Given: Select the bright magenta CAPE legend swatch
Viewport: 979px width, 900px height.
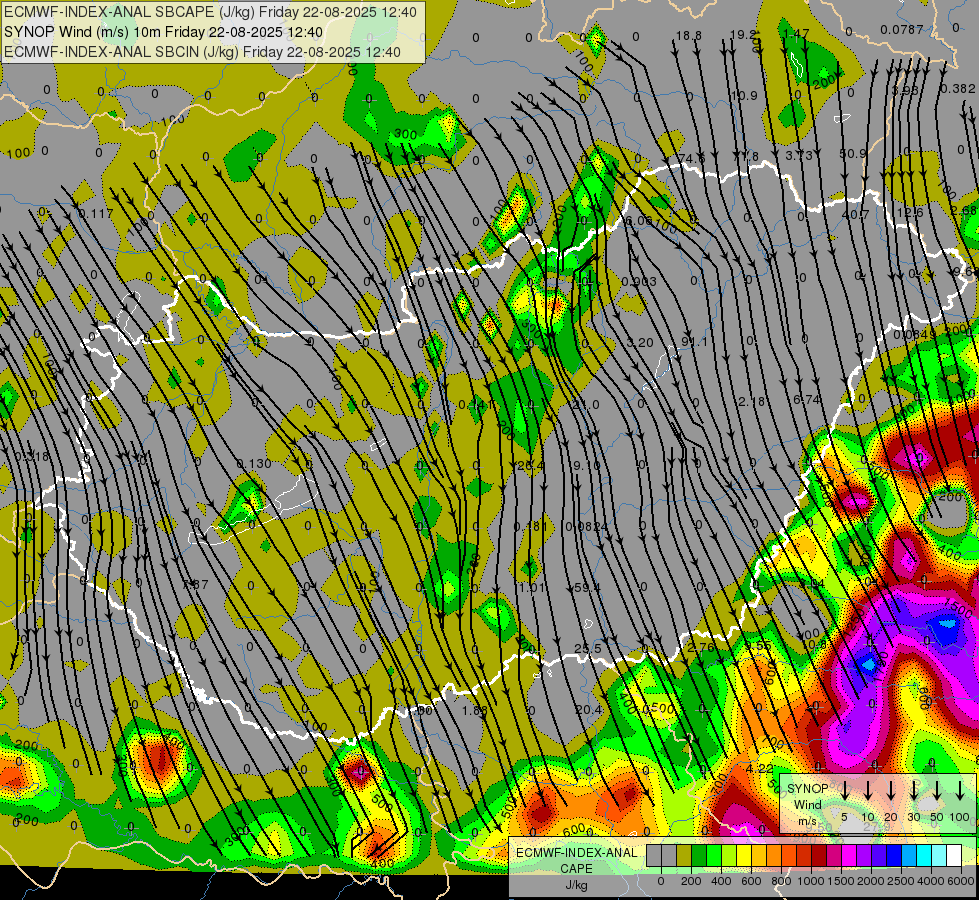Looking at the screenshot, I should click(x=849, y=856).
